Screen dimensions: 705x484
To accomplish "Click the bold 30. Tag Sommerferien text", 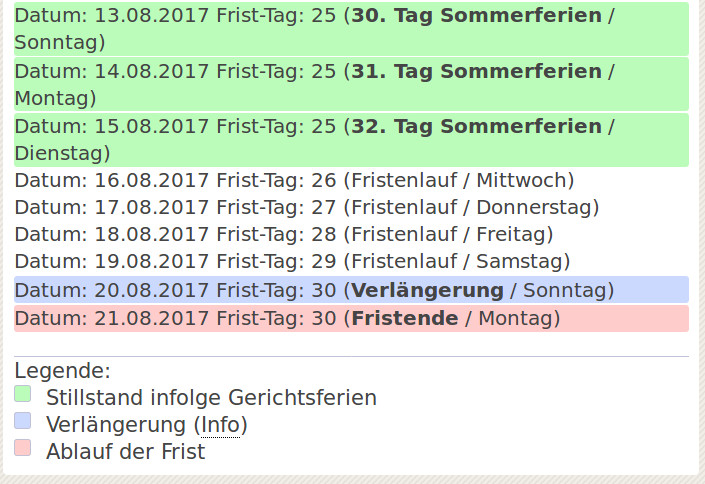I will click(477, 15).
